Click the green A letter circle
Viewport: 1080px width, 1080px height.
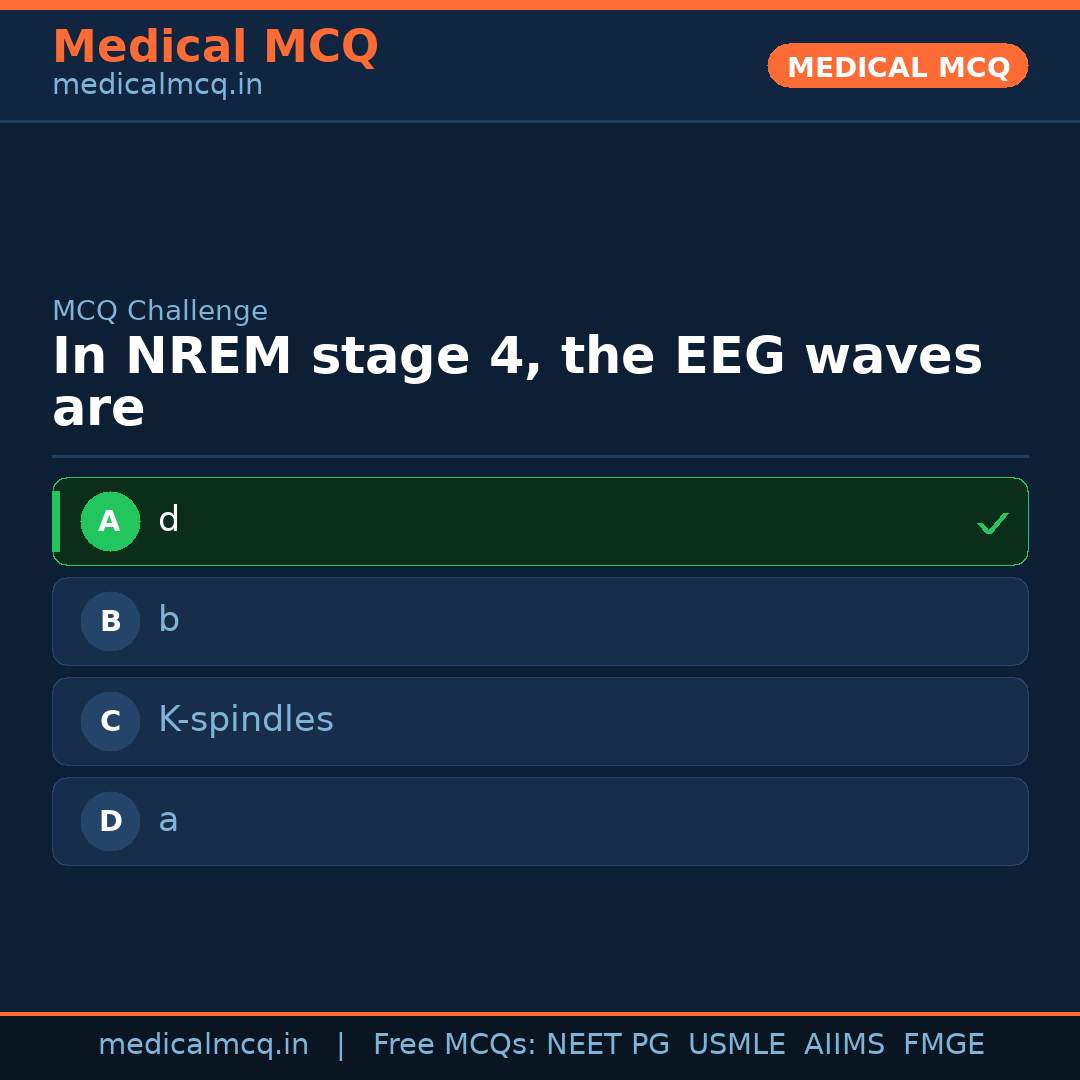110,521
